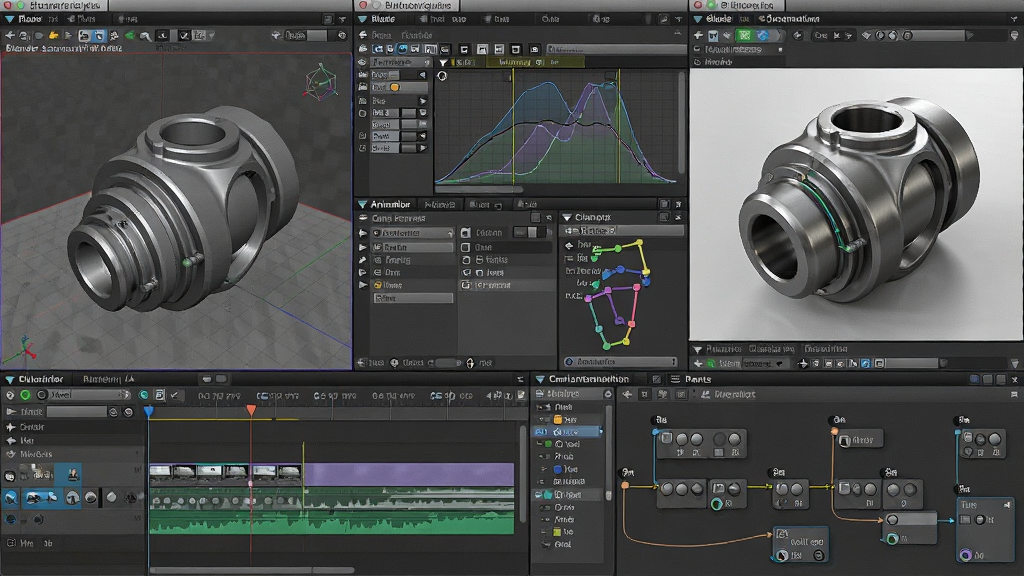Click the back arrow in the 3D viewport toolbar
Screen dimensions: 1024x576
[10, 35]
